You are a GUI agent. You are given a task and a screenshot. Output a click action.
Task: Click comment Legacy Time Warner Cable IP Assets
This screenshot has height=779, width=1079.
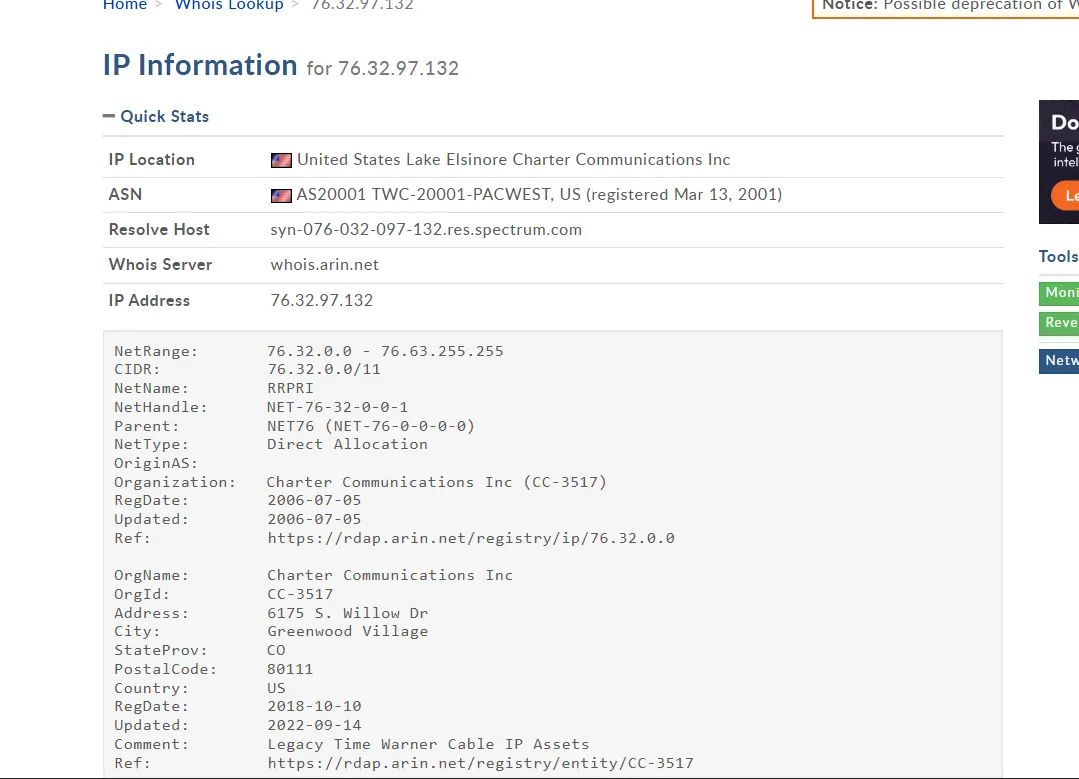(428, 745)
